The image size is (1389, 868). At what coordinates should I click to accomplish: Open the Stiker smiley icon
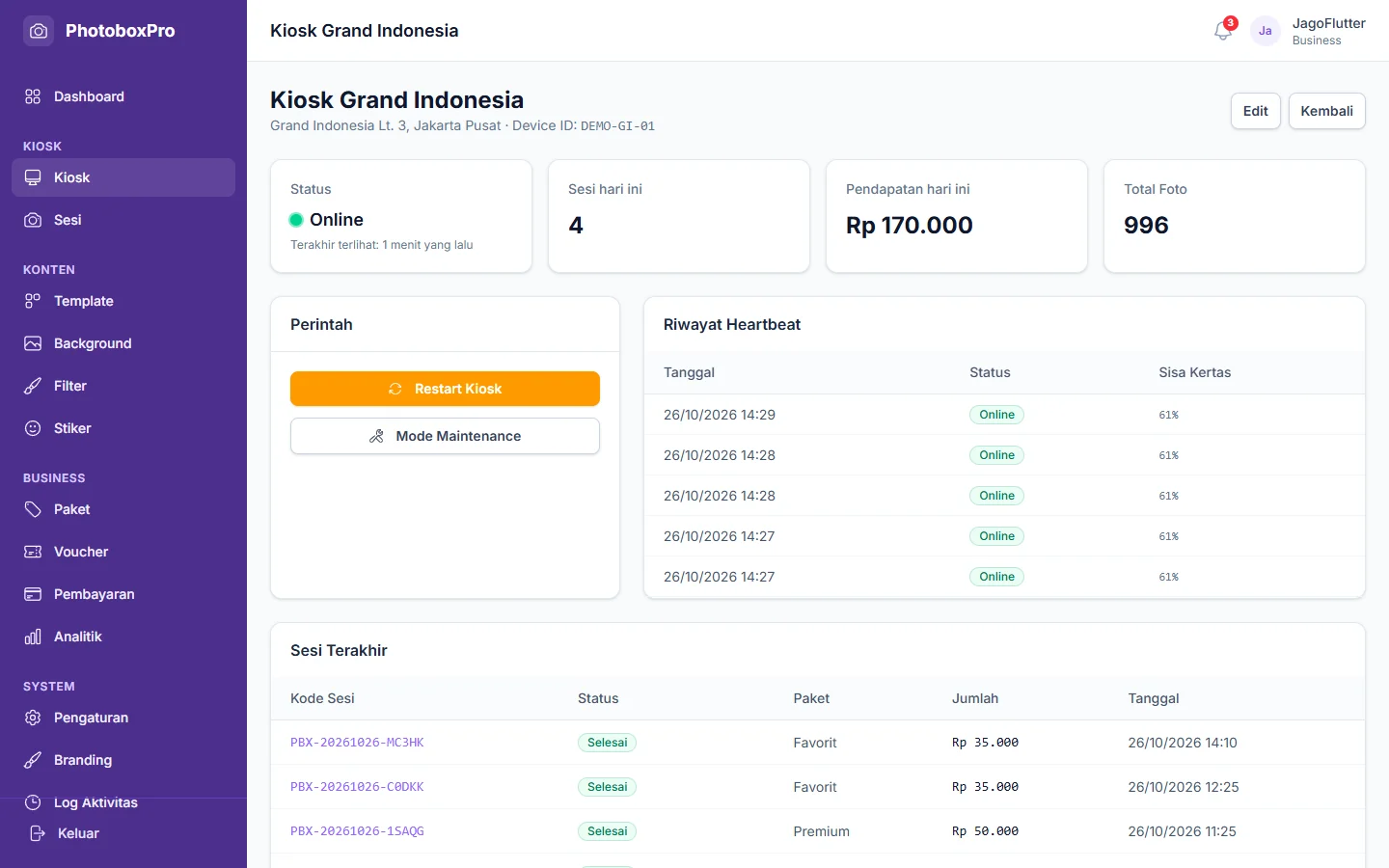pos(33,428)
